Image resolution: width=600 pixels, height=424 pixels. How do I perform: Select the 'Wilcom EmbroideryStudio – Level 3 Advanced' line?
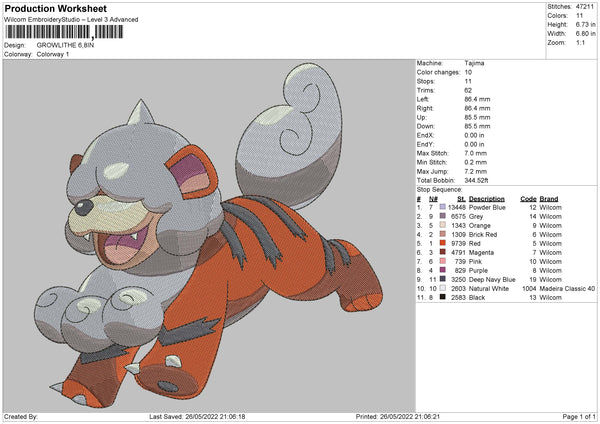(x=71, y=20)
